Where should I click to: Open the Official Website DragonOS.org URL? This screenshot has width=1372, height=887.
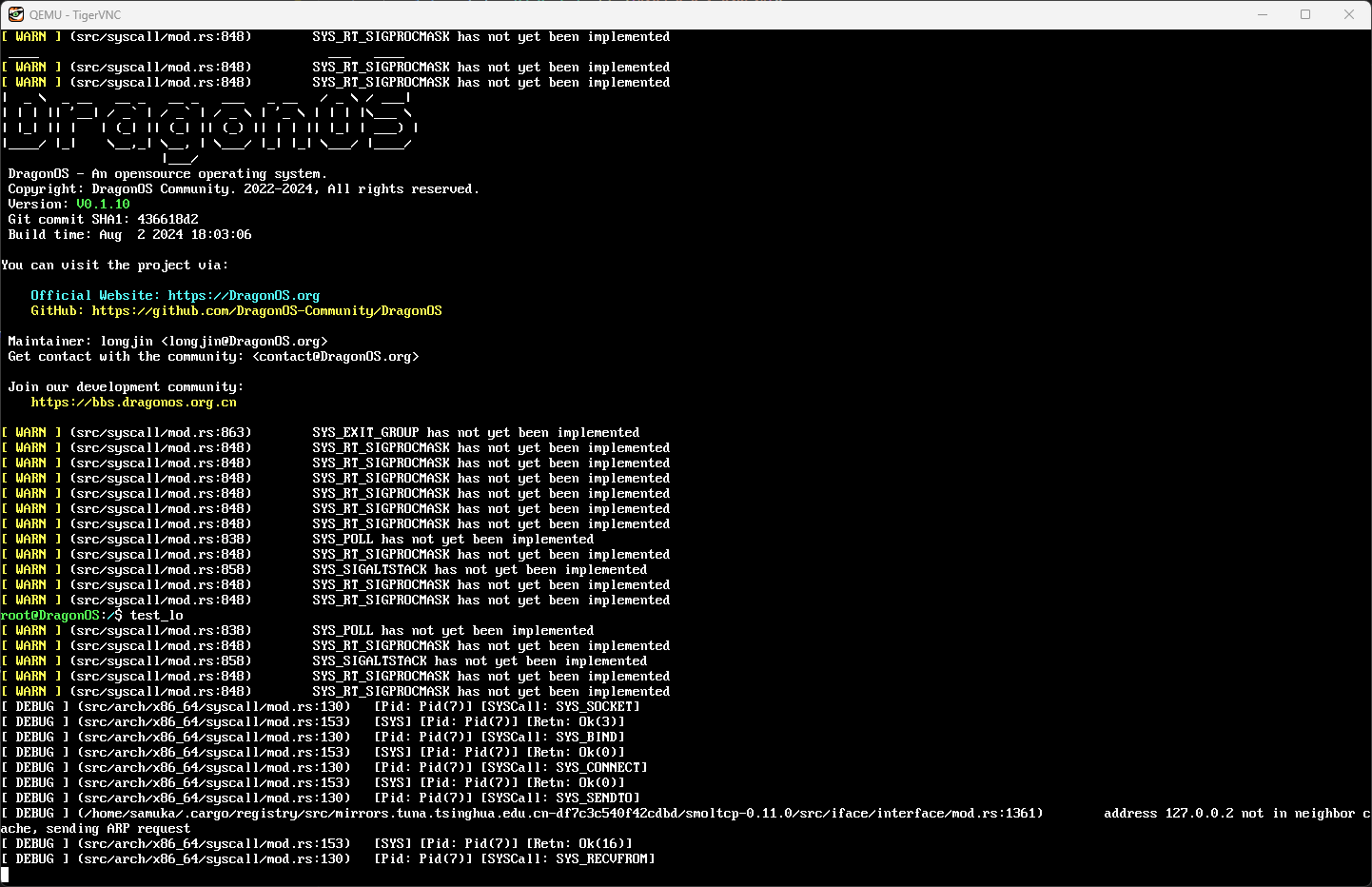[x=244, y=296]
